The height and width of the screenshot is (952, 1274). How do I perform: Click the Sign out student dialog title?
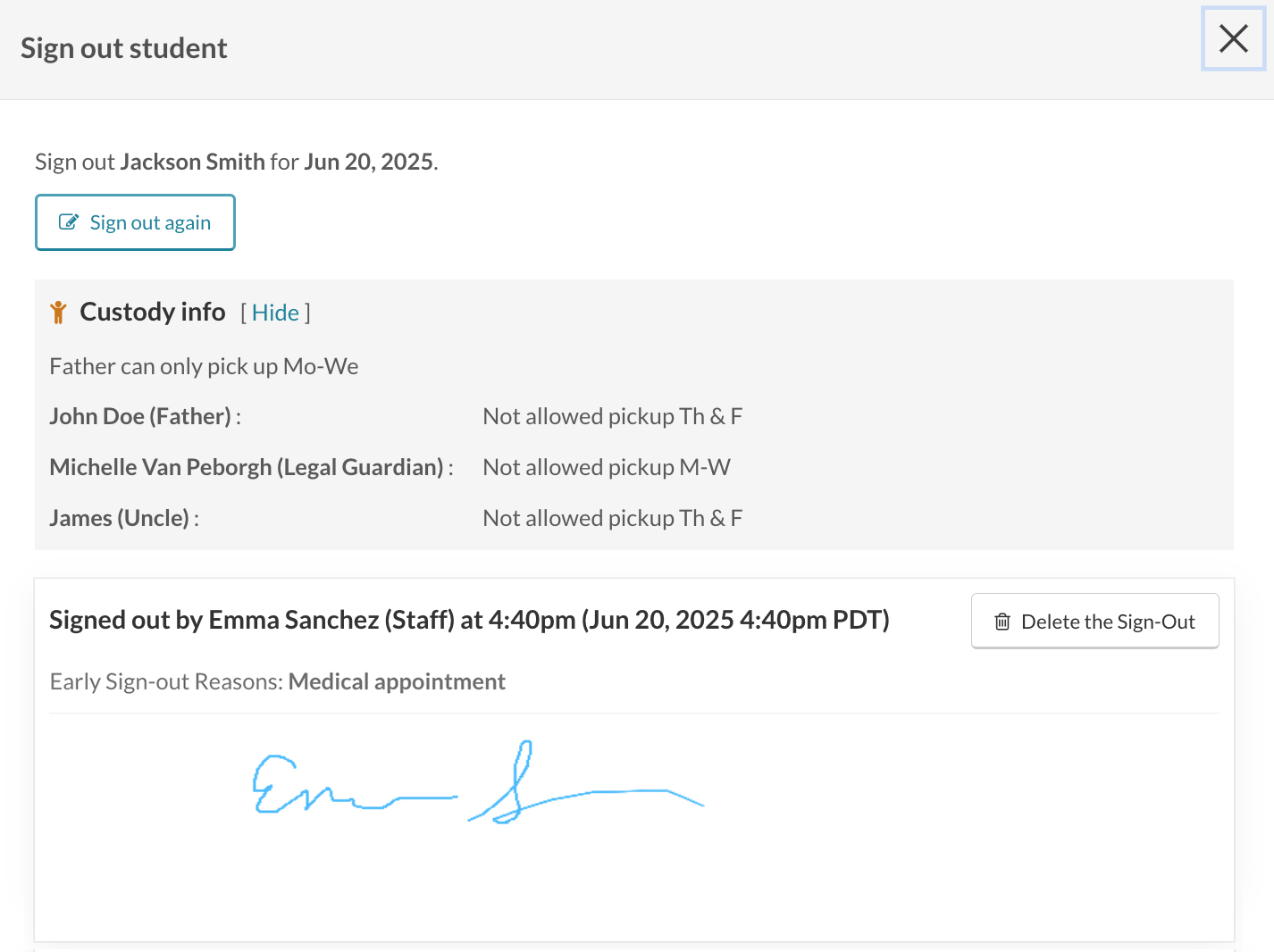point(124,48)
